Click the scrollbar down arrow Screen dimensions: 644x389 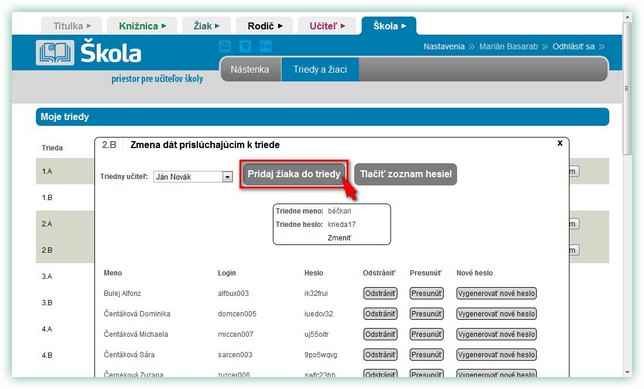coord(627,372)
